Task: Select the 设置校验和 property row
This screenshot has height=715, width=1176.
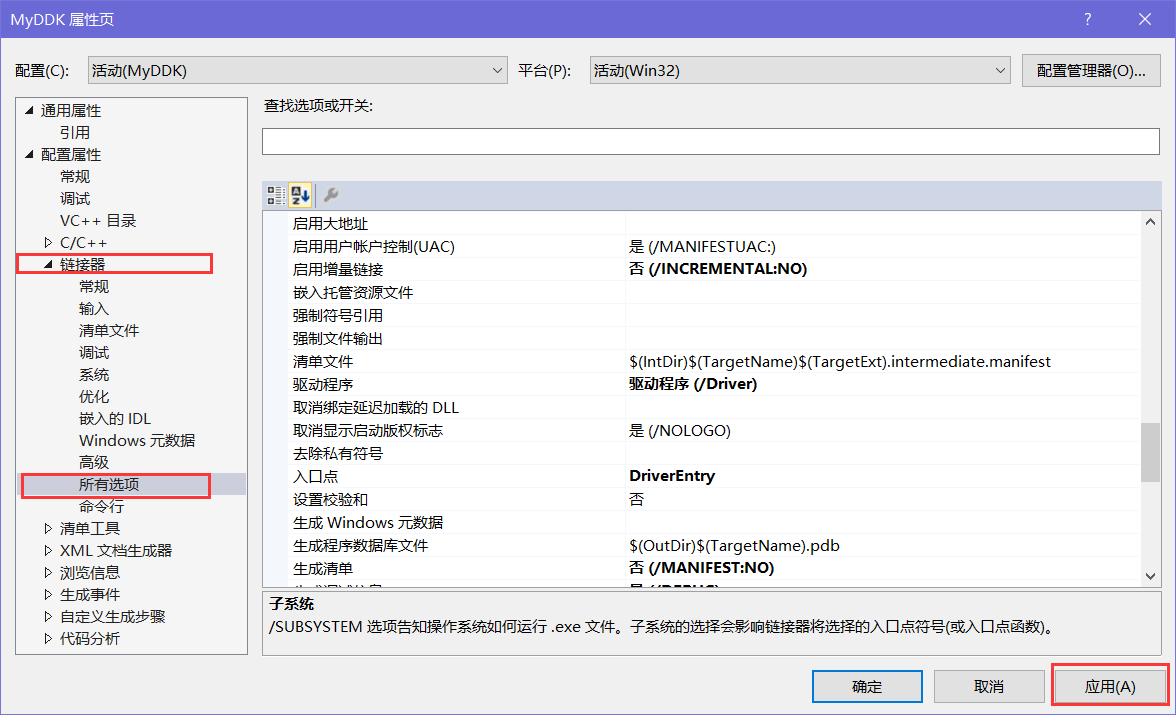Action: coord(715,500)
